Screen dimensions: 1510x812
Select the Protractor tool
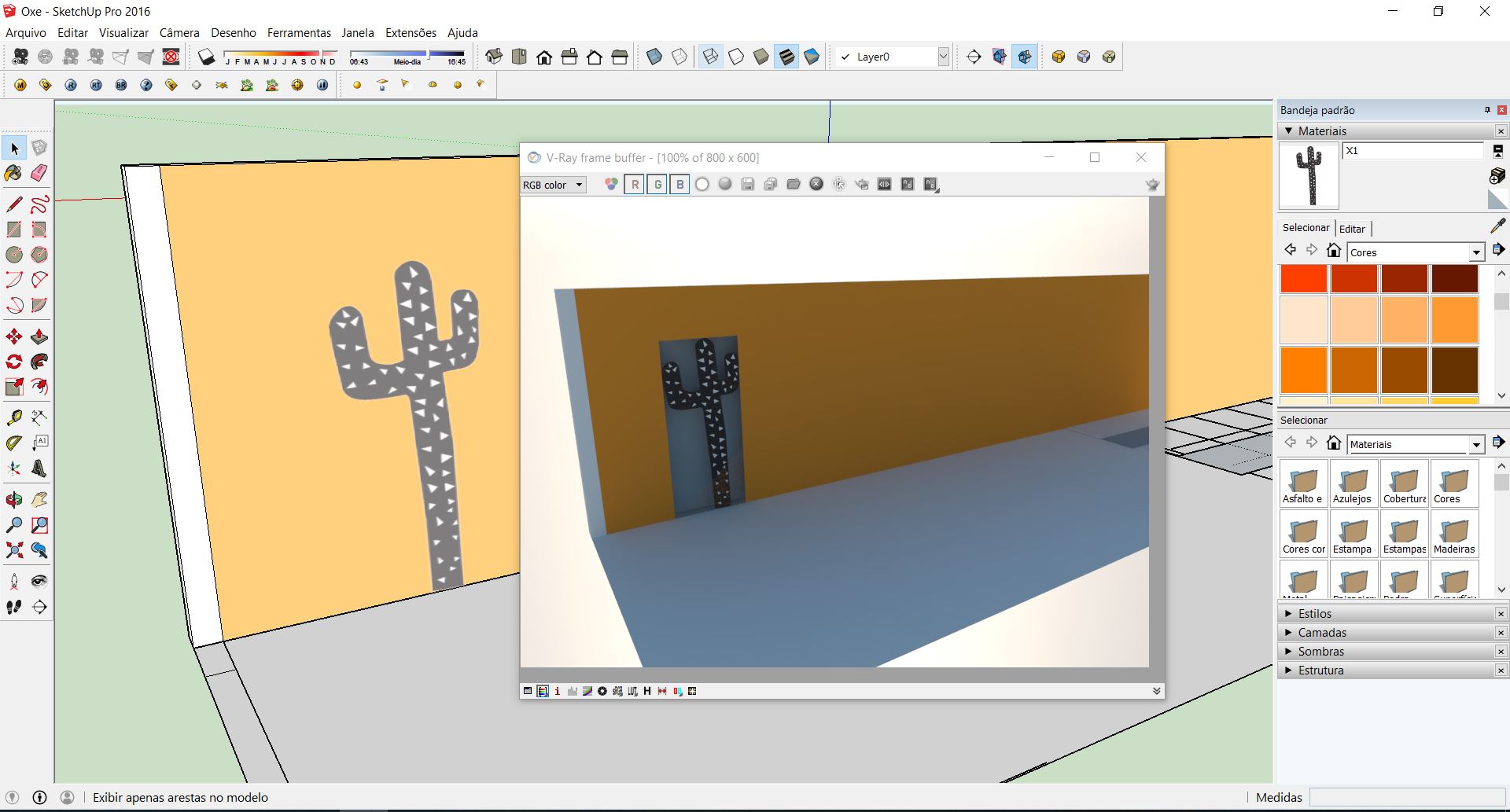(x=14, y=443)
